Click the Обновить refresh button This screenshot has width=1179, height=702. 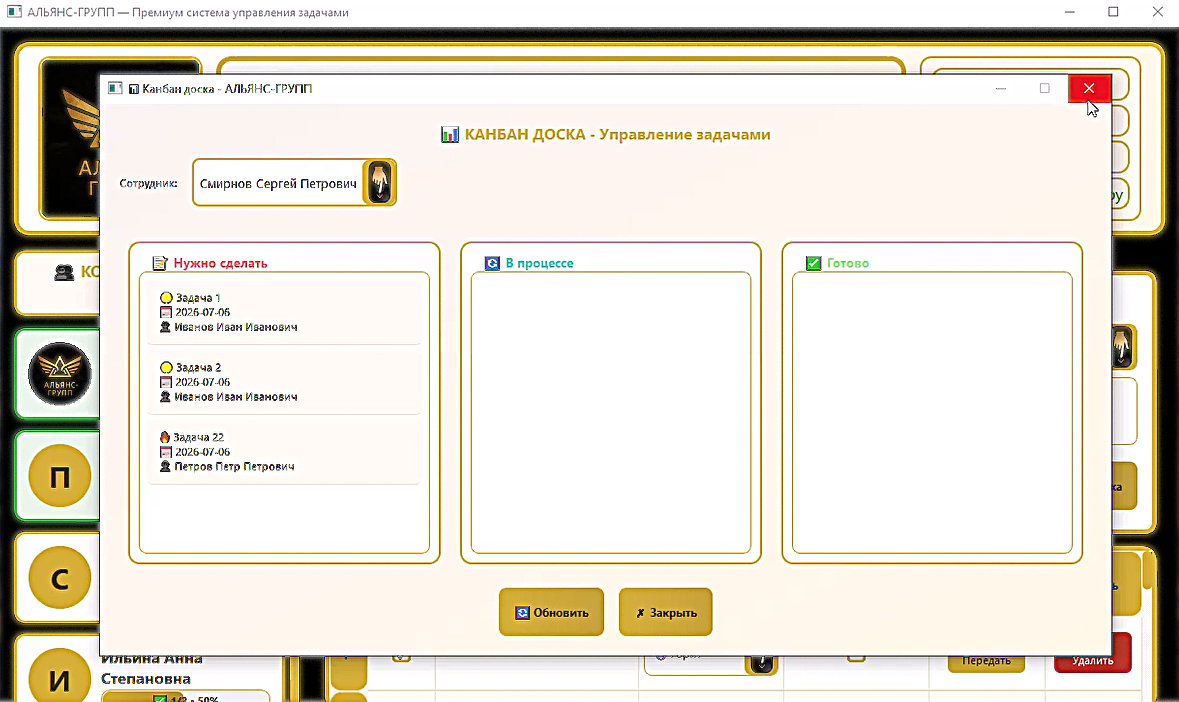(x=551, y=612)
